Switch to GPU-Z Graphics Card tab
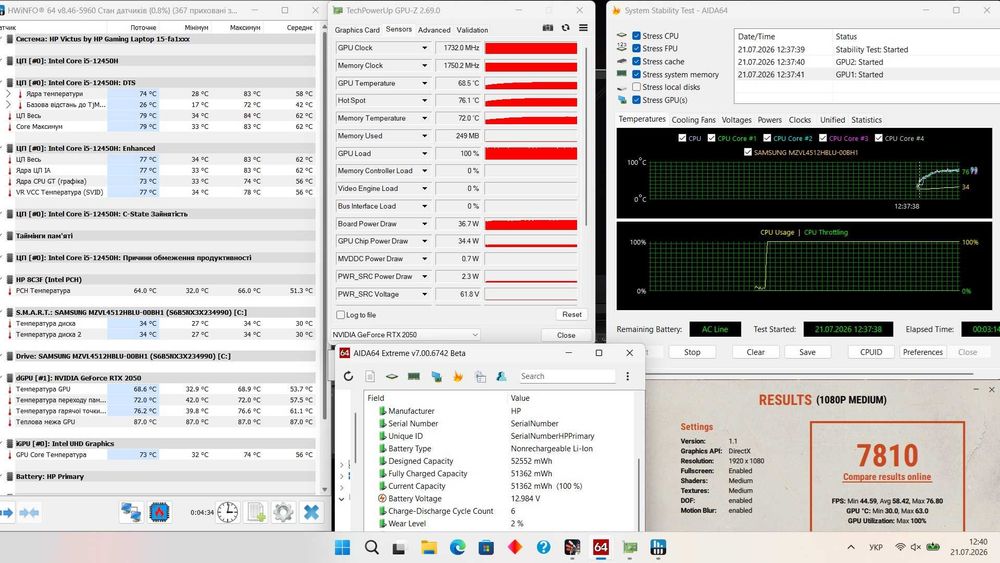The height and width of the screenshot is (563, 1000). click(357, 30)
